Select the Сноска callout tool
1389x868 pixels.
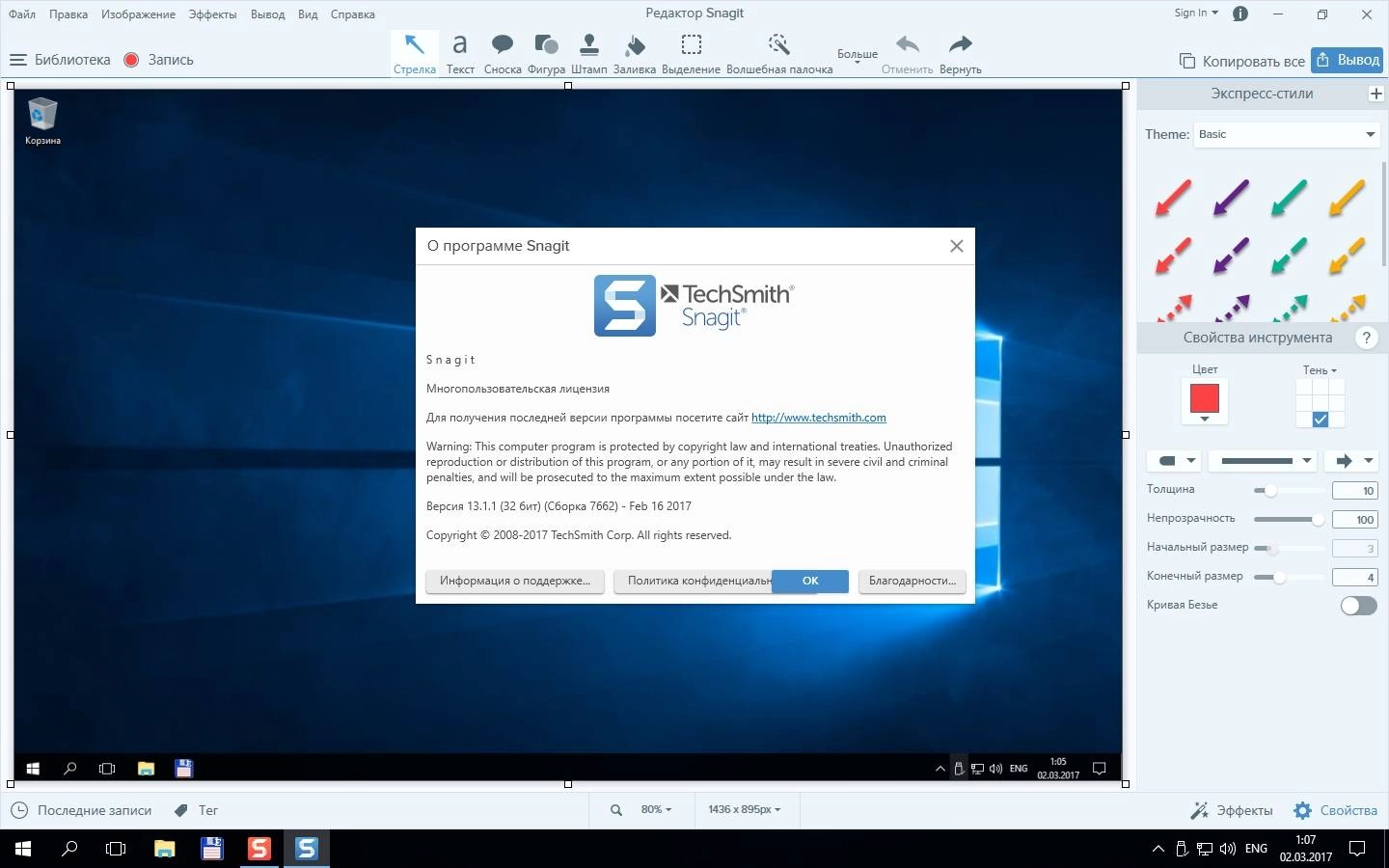pos(503,53)
